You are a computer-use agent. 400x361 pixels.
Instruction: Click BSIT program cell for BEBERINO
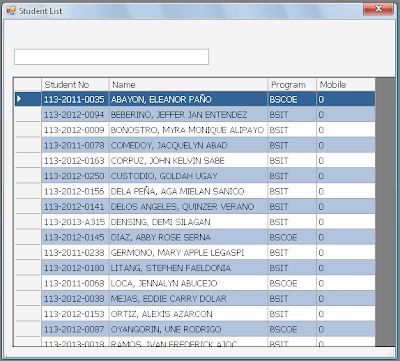(x=292, y=114)
